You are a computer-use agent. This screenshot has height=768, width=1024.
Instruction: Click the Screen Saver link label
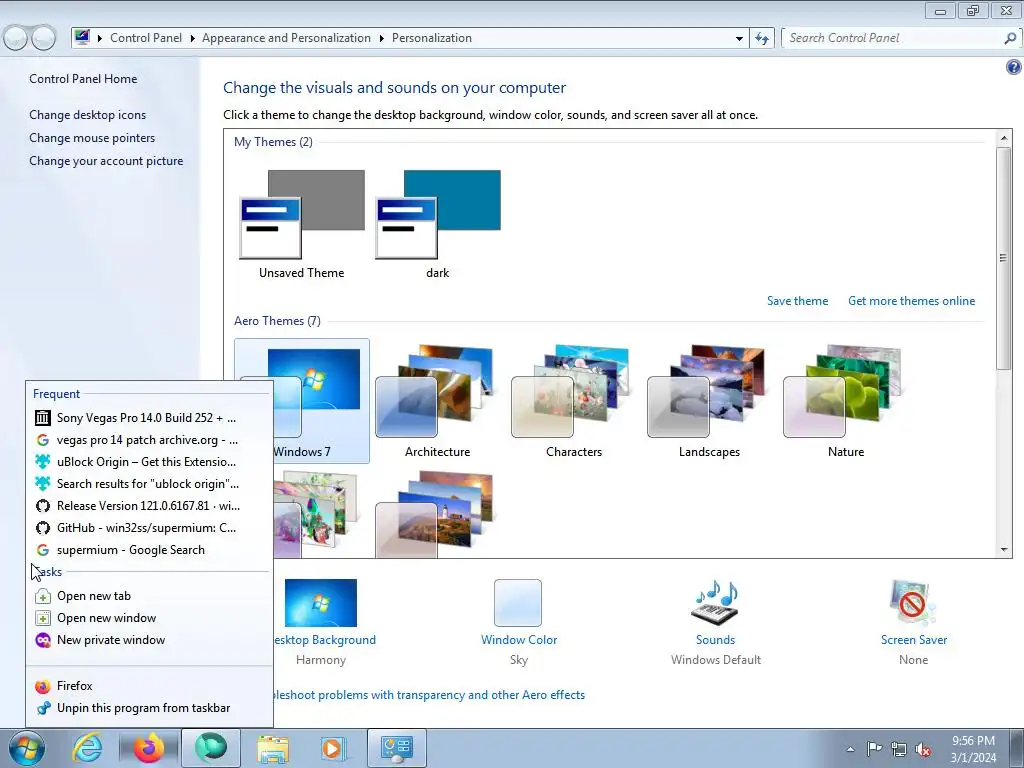(x=914, y=640)
